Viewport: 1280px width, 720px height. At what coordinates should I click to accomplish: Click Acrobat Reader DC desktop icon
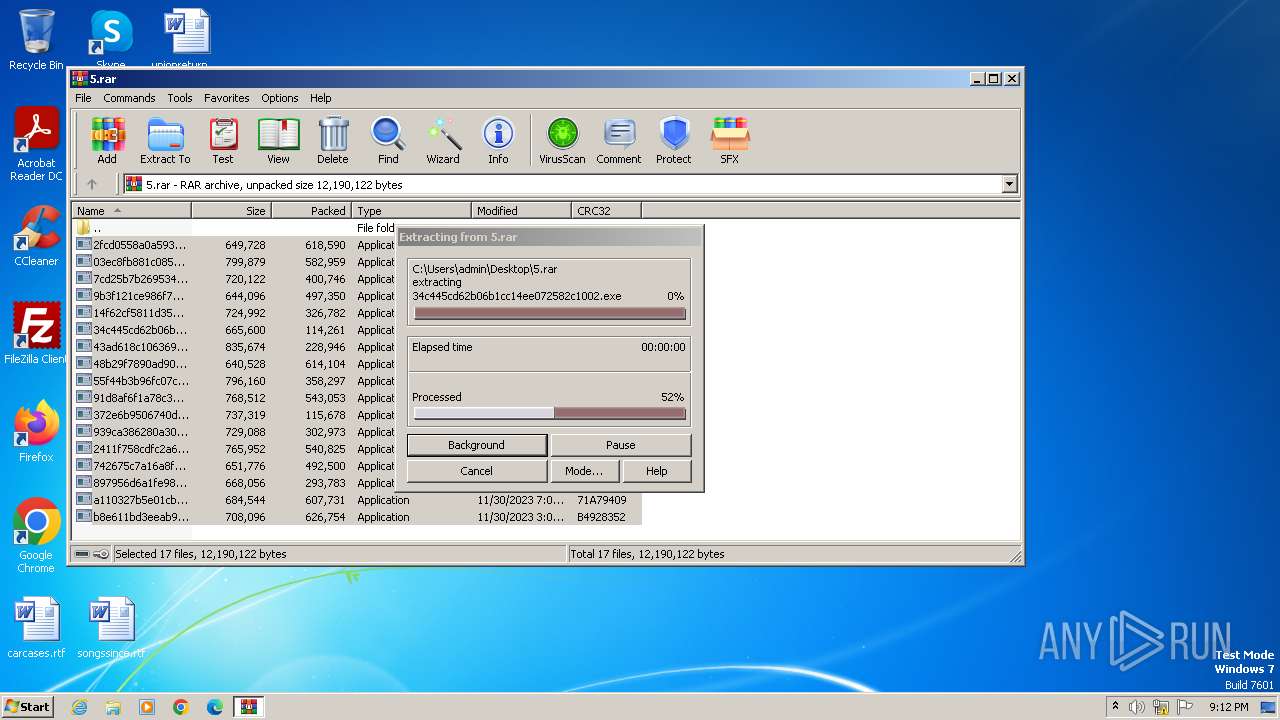coord(36,144)
